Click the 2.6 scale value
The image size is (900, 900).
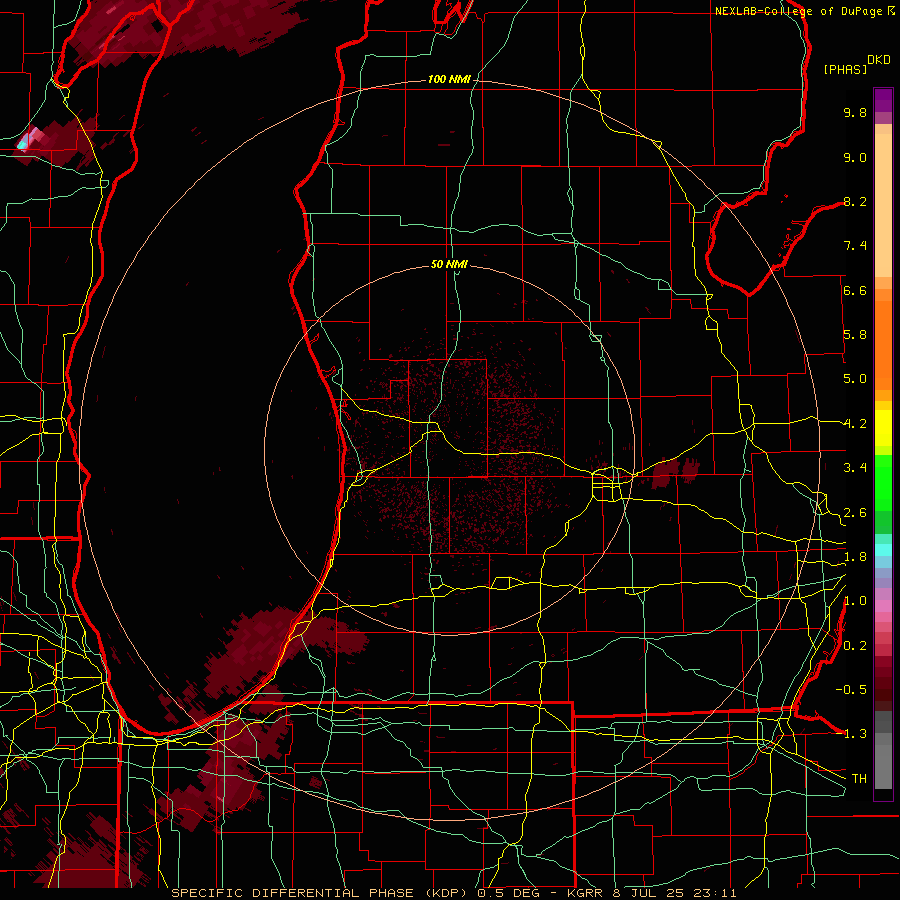pyautogui.click(x=855, y=513)
